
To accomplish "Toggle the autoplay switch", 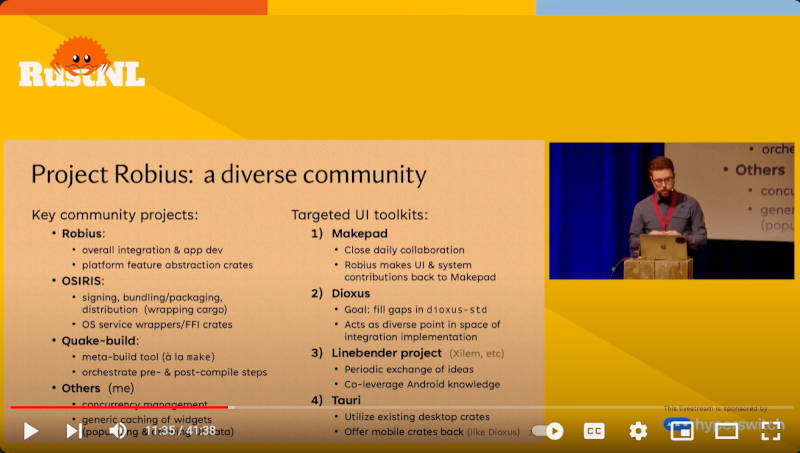I will (547, 432).
